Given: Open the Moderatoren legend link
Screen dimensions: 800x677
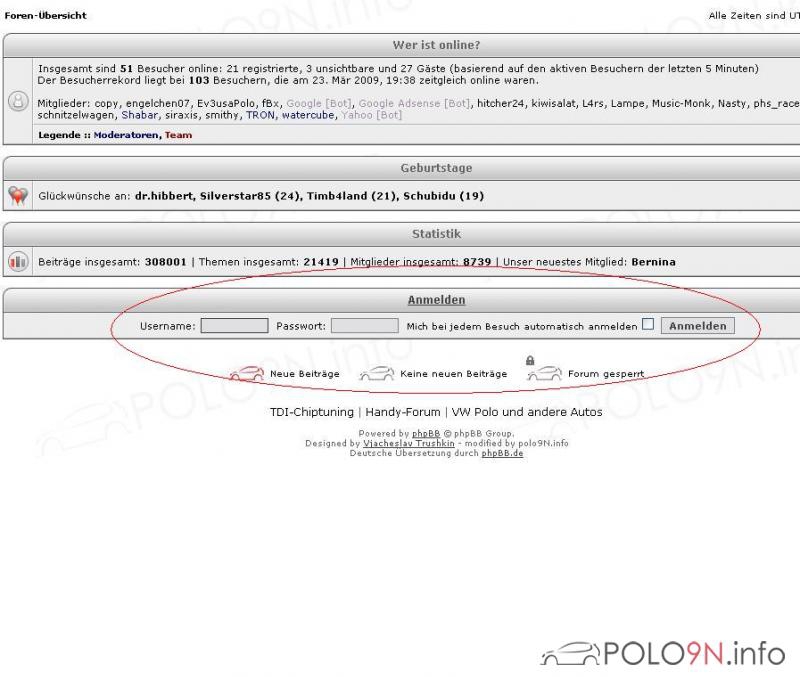Looking at the screenshot, I should 126,135.
